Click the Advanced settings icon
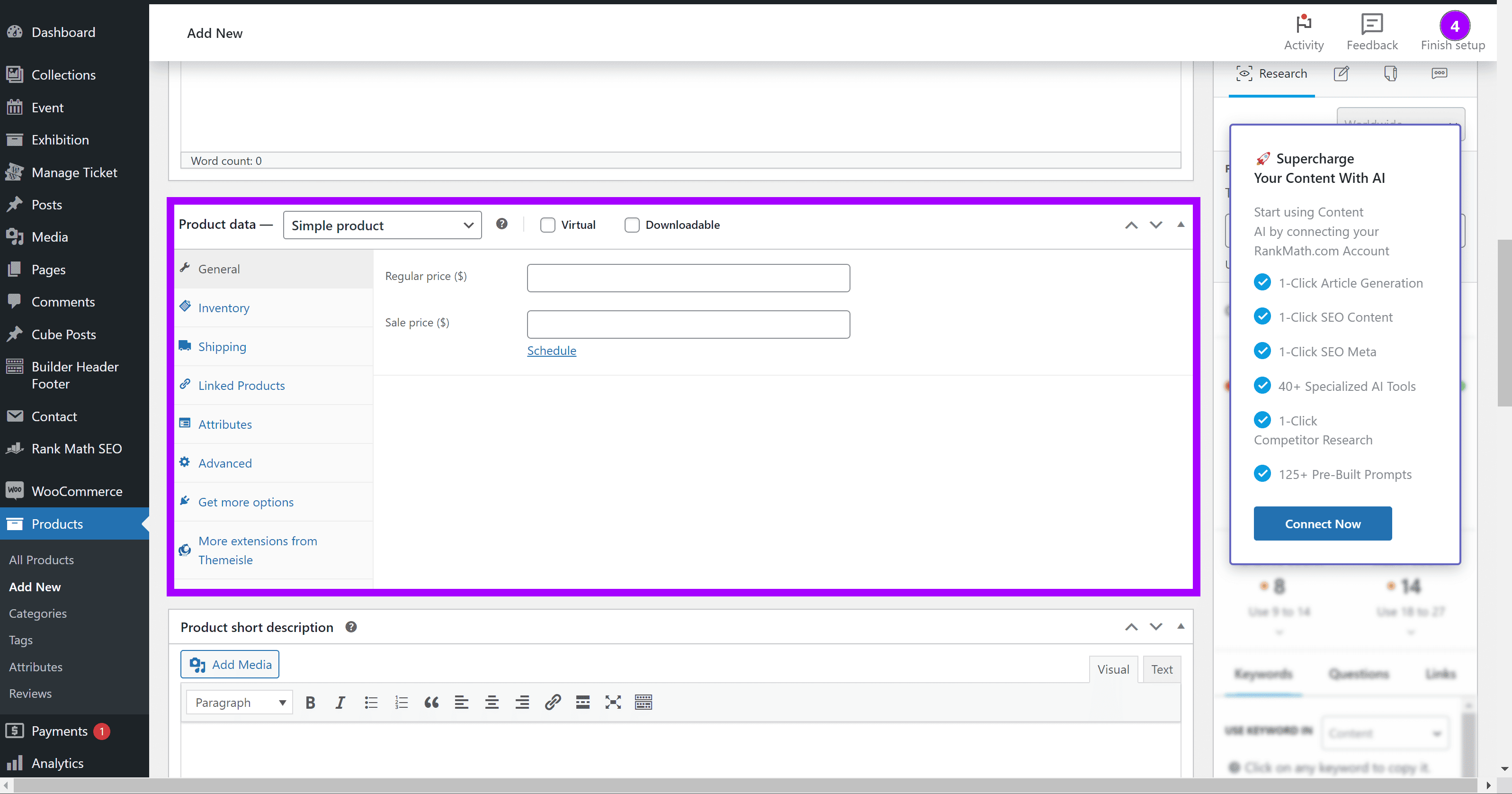The width and height of the screenshot is (1512, 794). click(x=185, y=463)
